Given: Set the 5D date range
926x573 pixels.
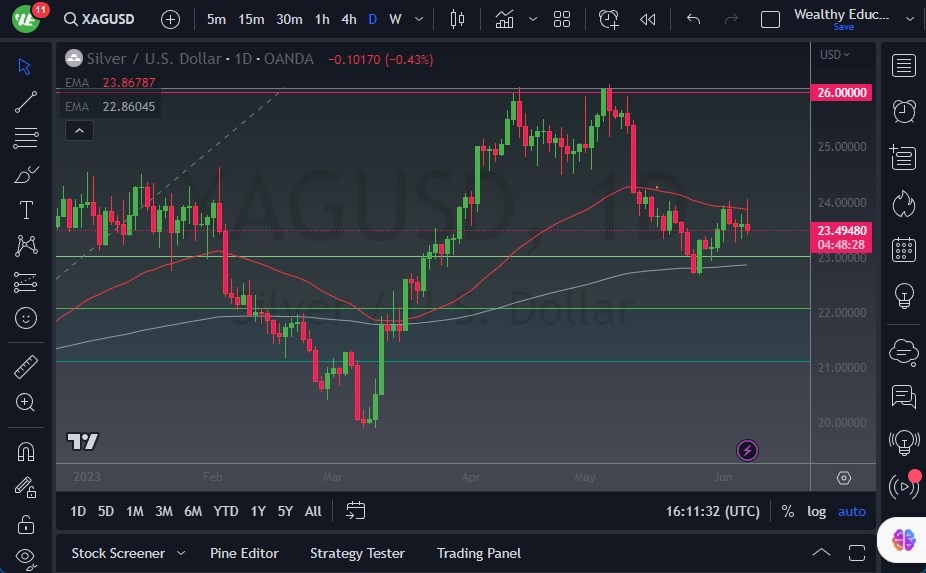Looking at the screenshot, I should coord(106,511).
